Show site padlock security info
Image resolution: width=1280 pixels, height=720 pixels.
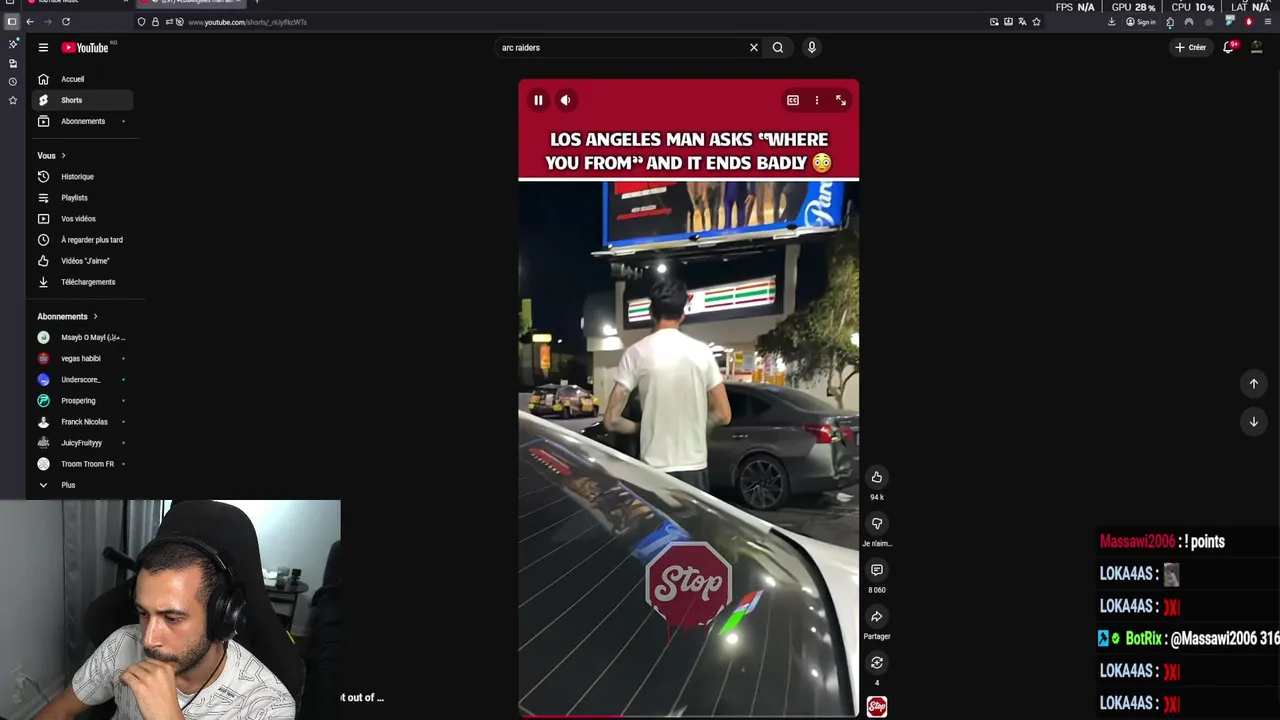pos(155,22)
